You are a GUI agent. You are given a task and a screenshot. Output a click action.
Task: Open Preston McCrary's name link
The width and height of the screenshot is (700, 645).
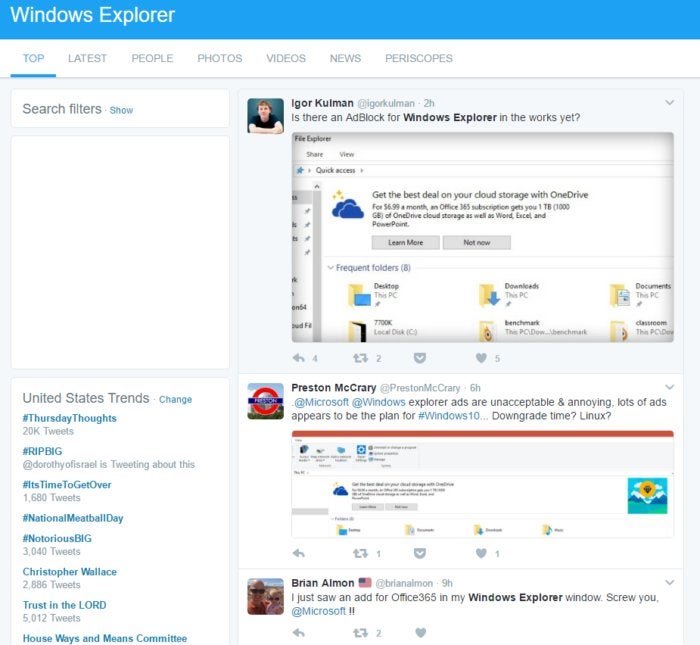pyautogui.click(x=334, y=387)
